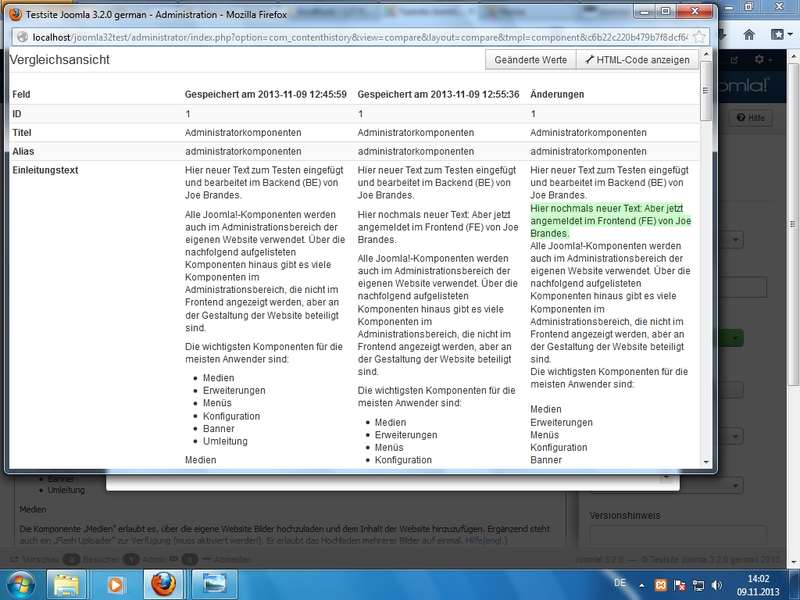Click the popup scrollbar down arrow
800x600 pixels.
[x=706, y=462]
